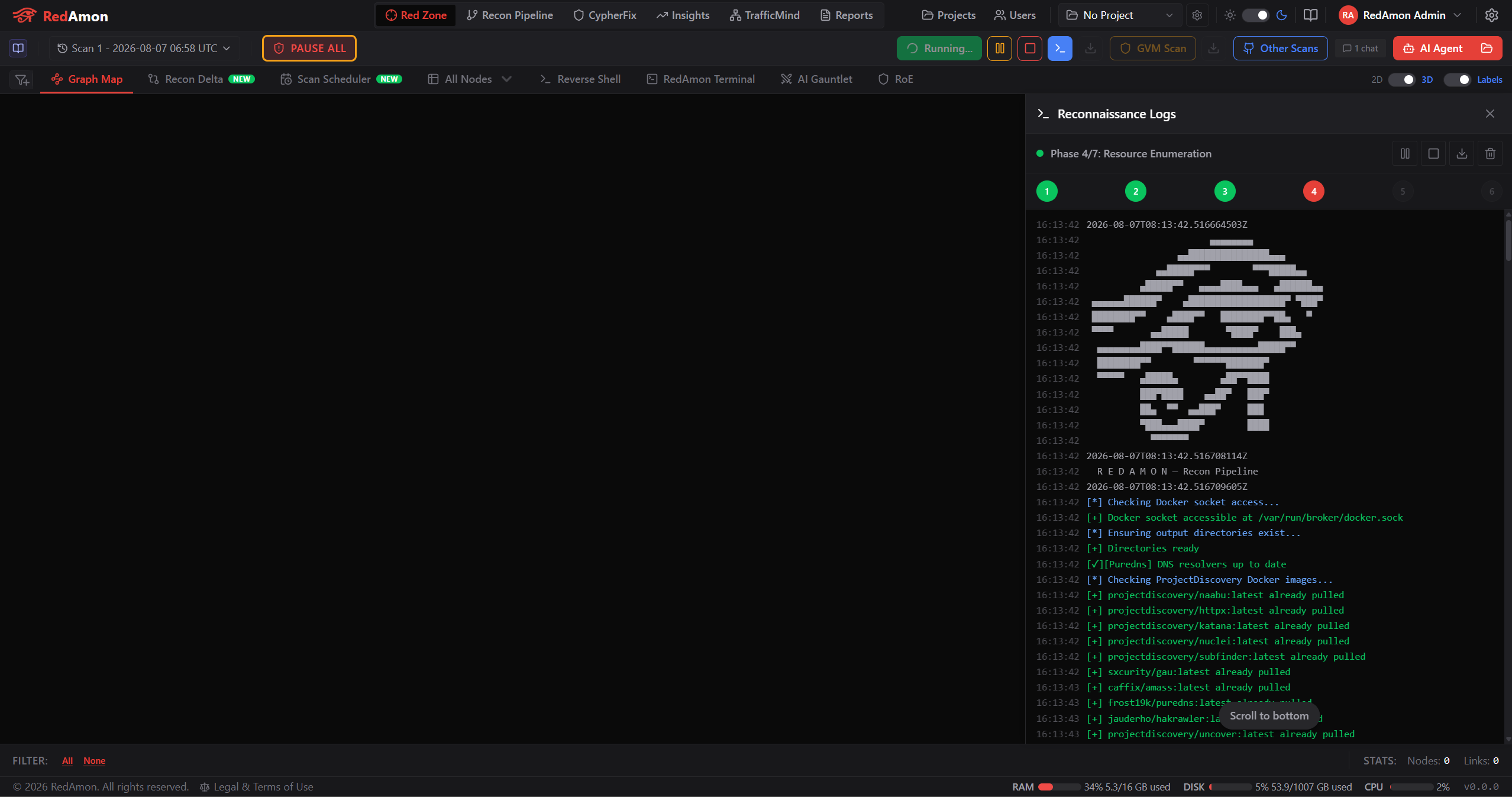
Task: Open the folder icon beside AI Agent
Action: point(1487,49)
